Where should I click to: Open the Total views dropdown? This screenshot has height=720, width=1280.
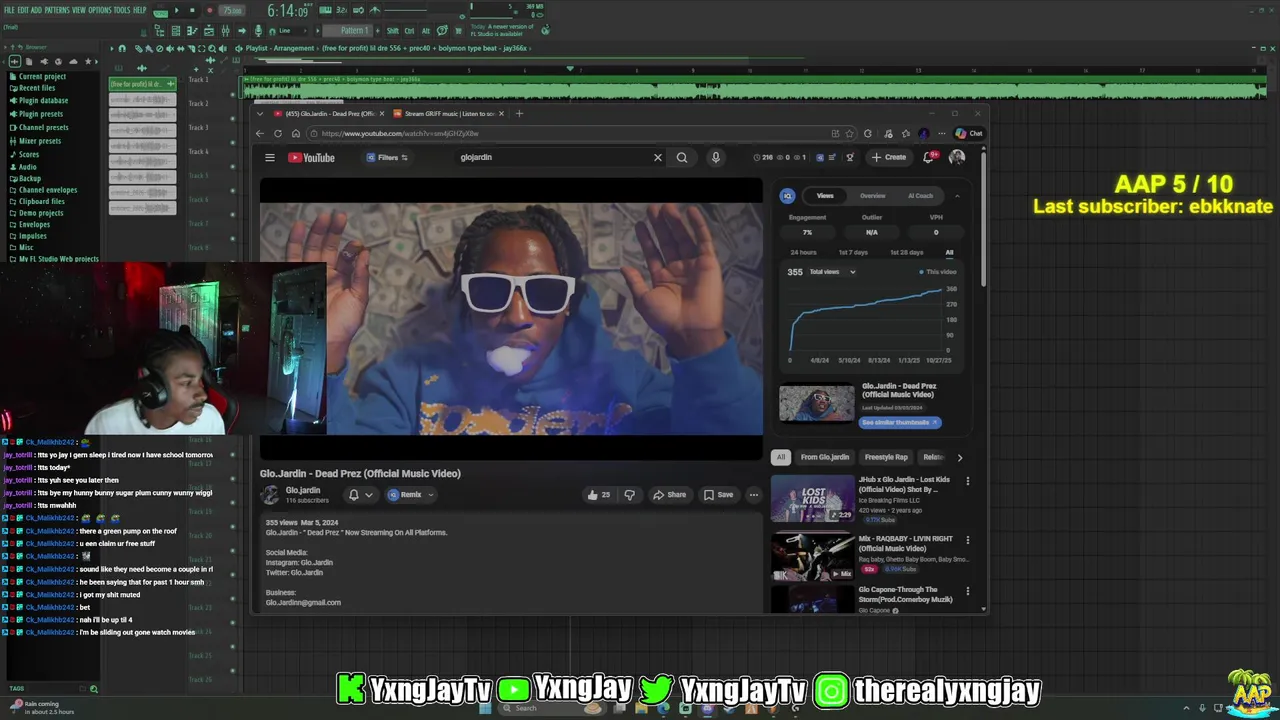(x=832, y=272)
